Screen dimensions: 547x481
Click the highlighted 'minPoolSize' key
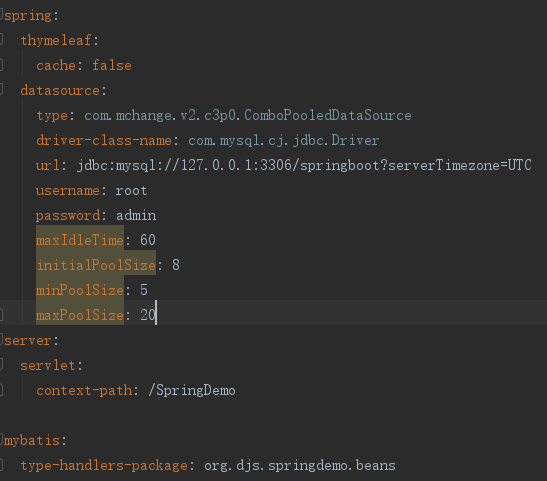point(80,290)
